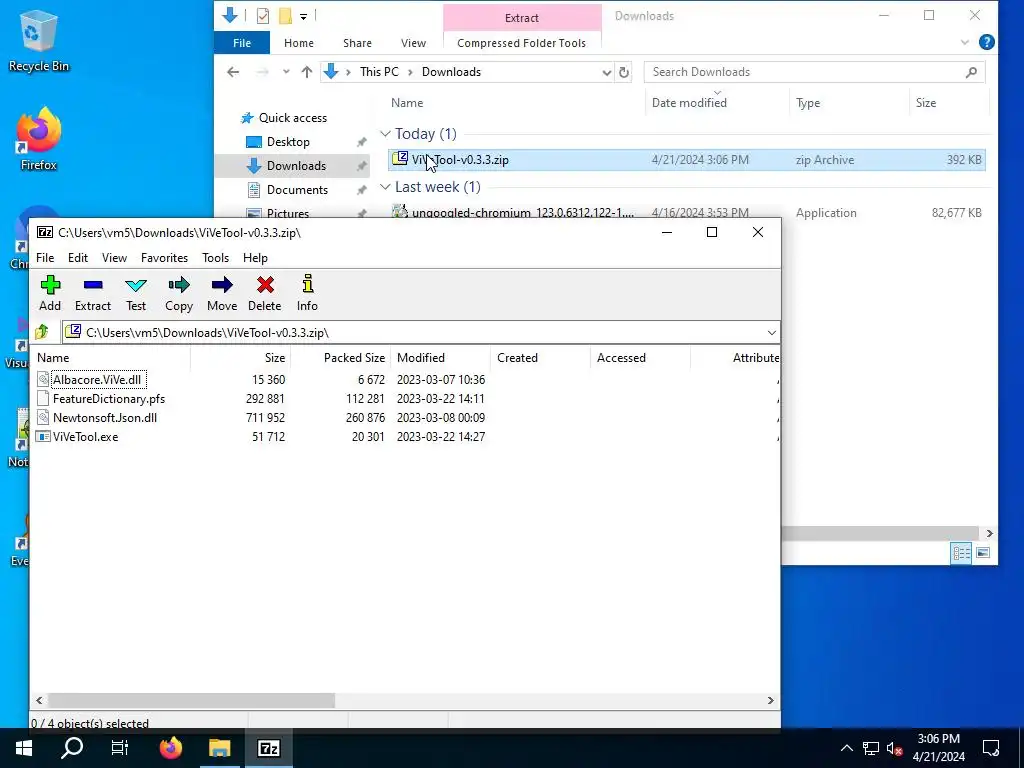1024x768 pixels.
Task: Click the Back arrow in Explorer
Action: 233,72
